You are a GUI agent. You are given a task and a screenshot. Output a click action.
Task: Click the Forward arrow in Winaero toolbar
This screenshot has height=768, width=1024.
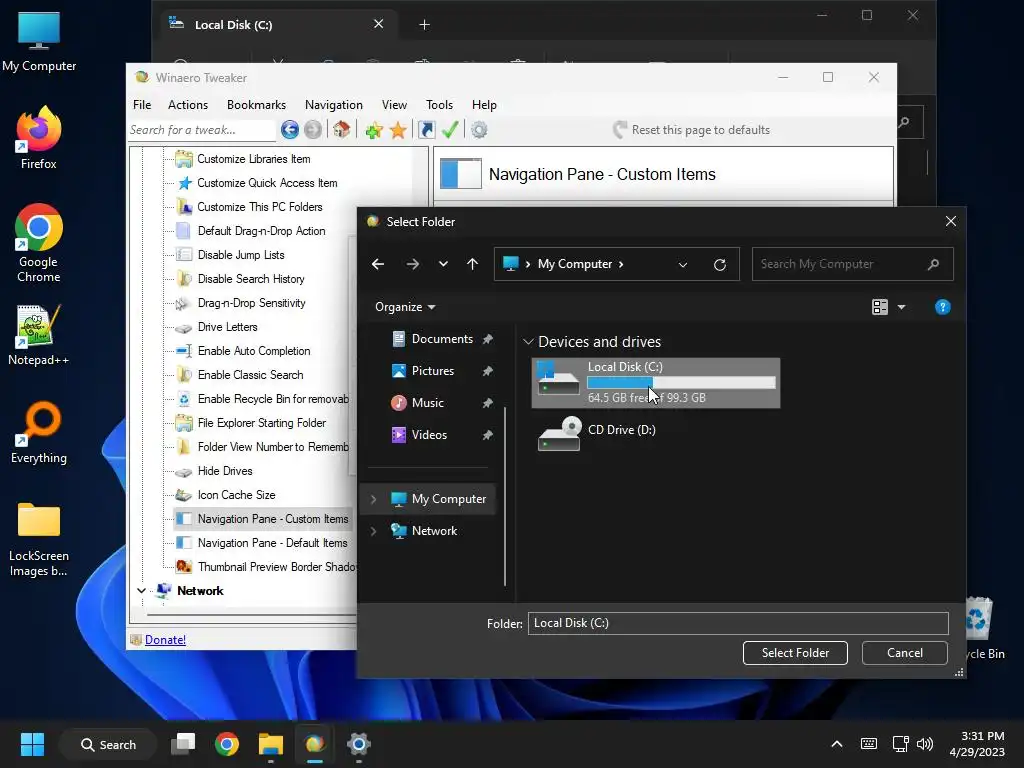[x=313, y=130]
